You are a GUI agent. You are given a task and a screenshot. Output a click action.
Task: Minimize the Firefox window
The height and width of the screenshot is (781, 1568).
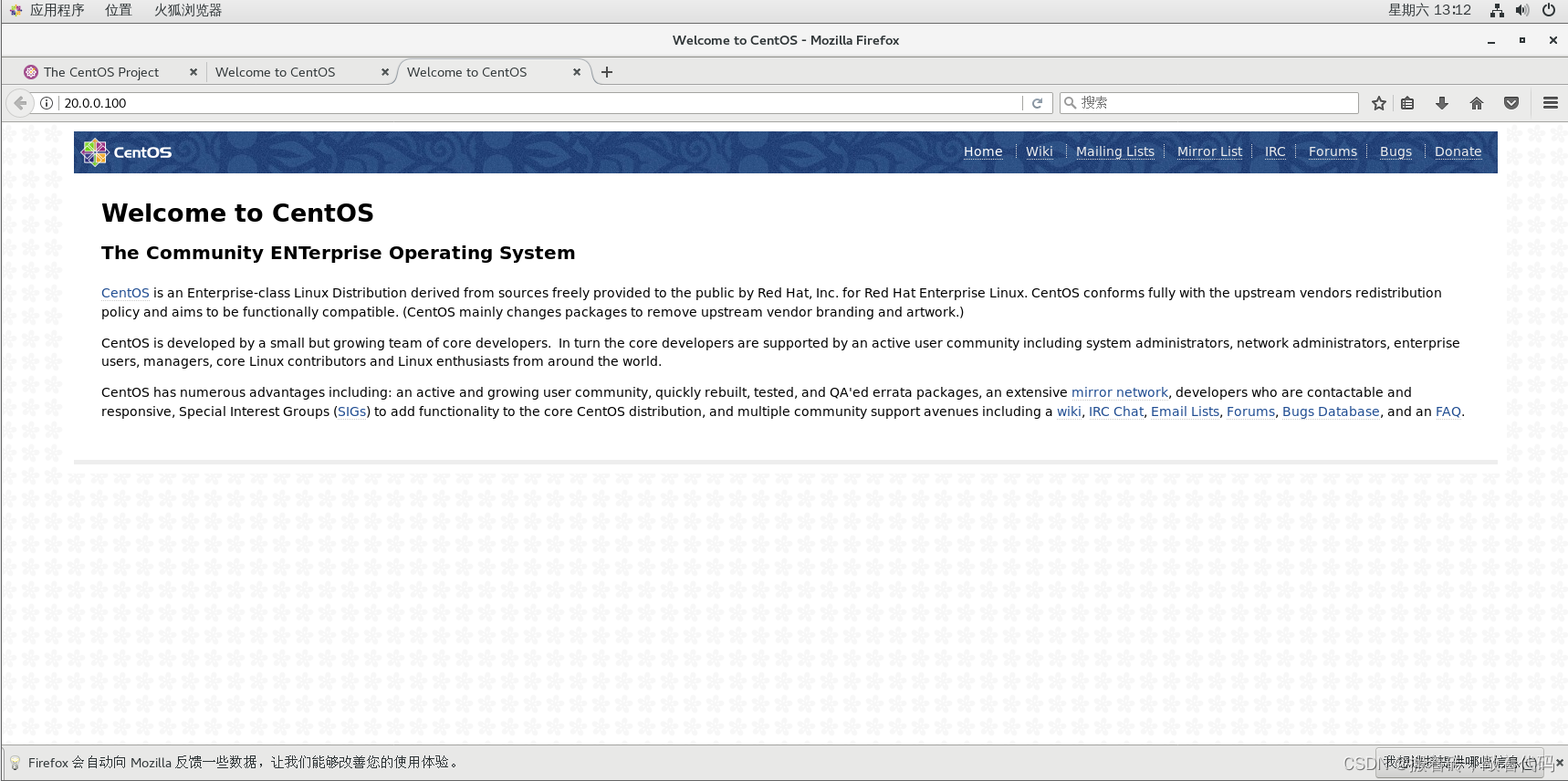click(x=1491, y=41)
